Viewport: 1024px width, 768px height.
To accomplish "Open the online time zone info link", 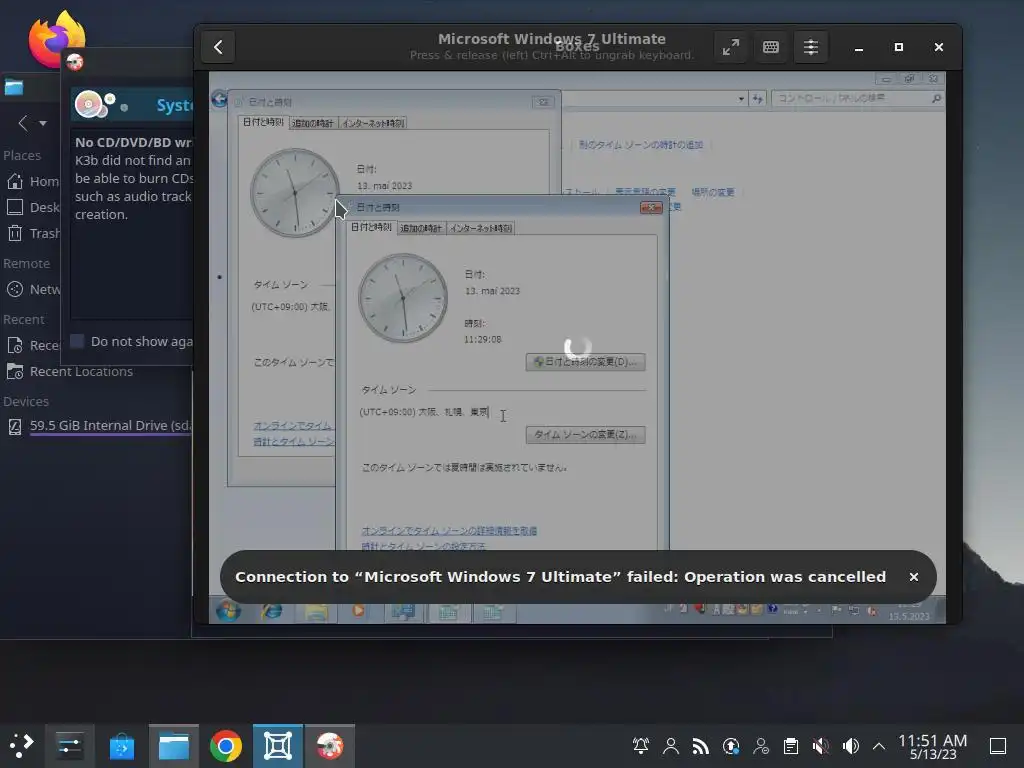I will (x=449, y=531).
